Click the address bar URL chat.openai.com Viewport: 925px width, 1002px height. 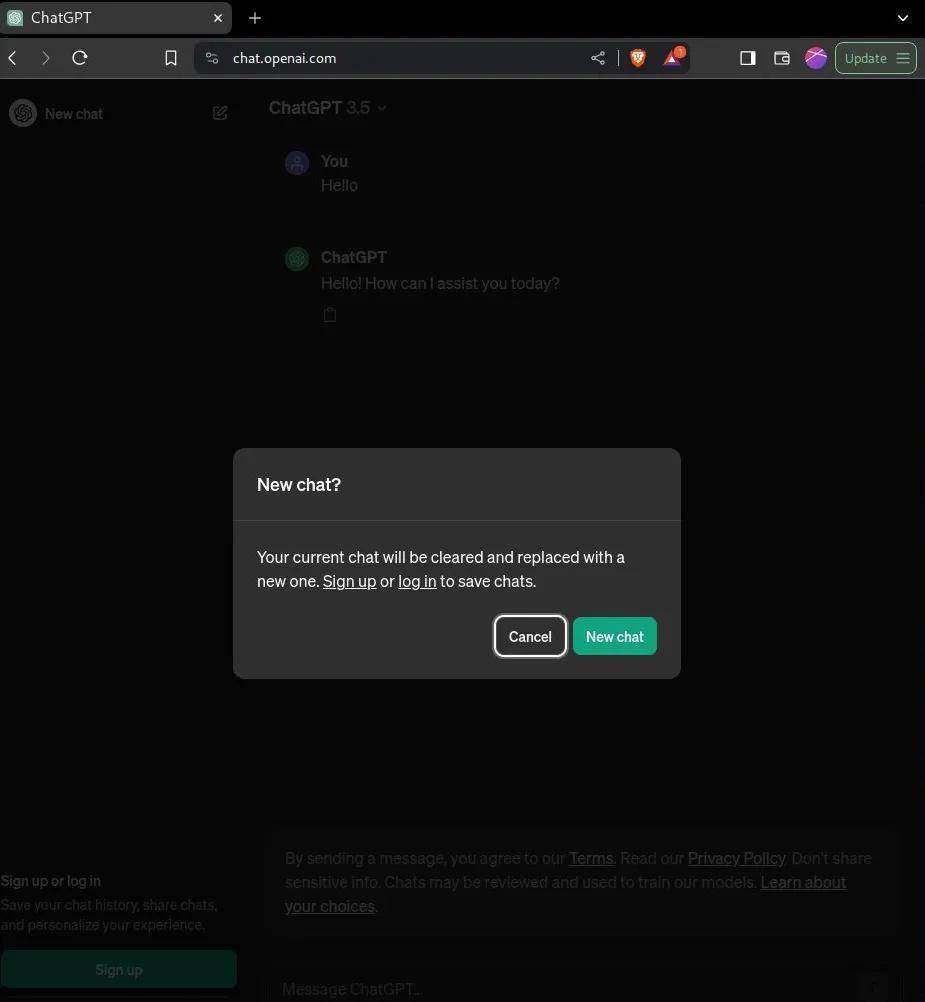[284, 58]
